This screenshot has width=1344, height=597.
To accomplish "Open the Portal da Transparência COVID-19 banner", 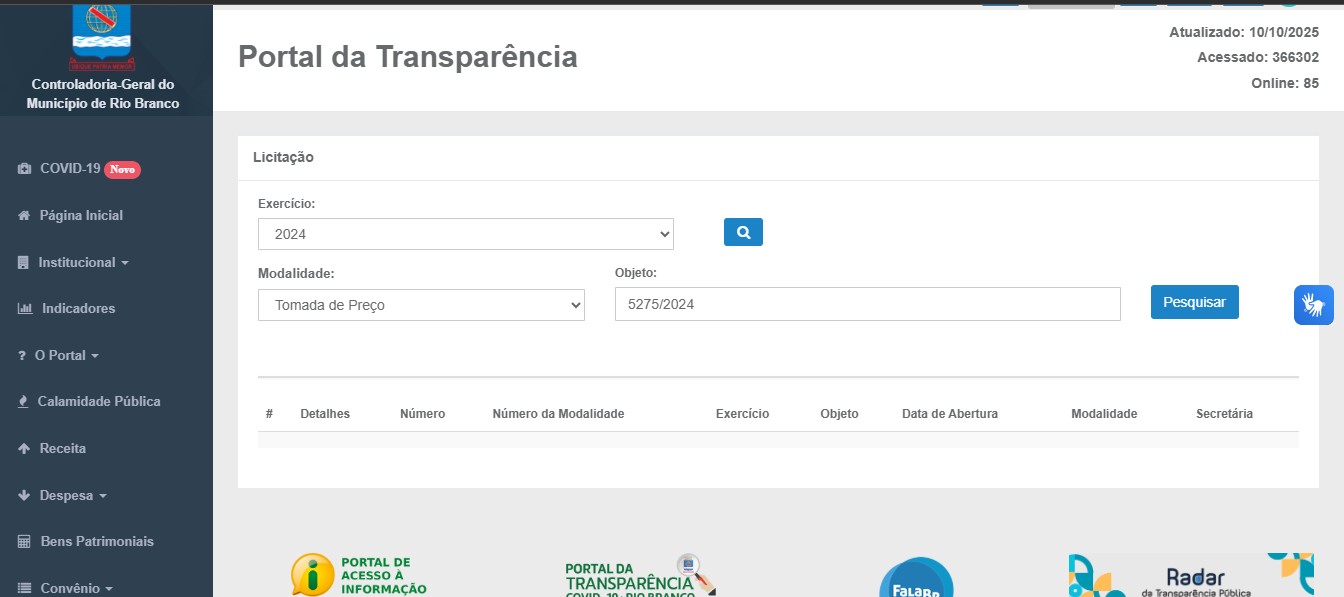I will point(640,576).
